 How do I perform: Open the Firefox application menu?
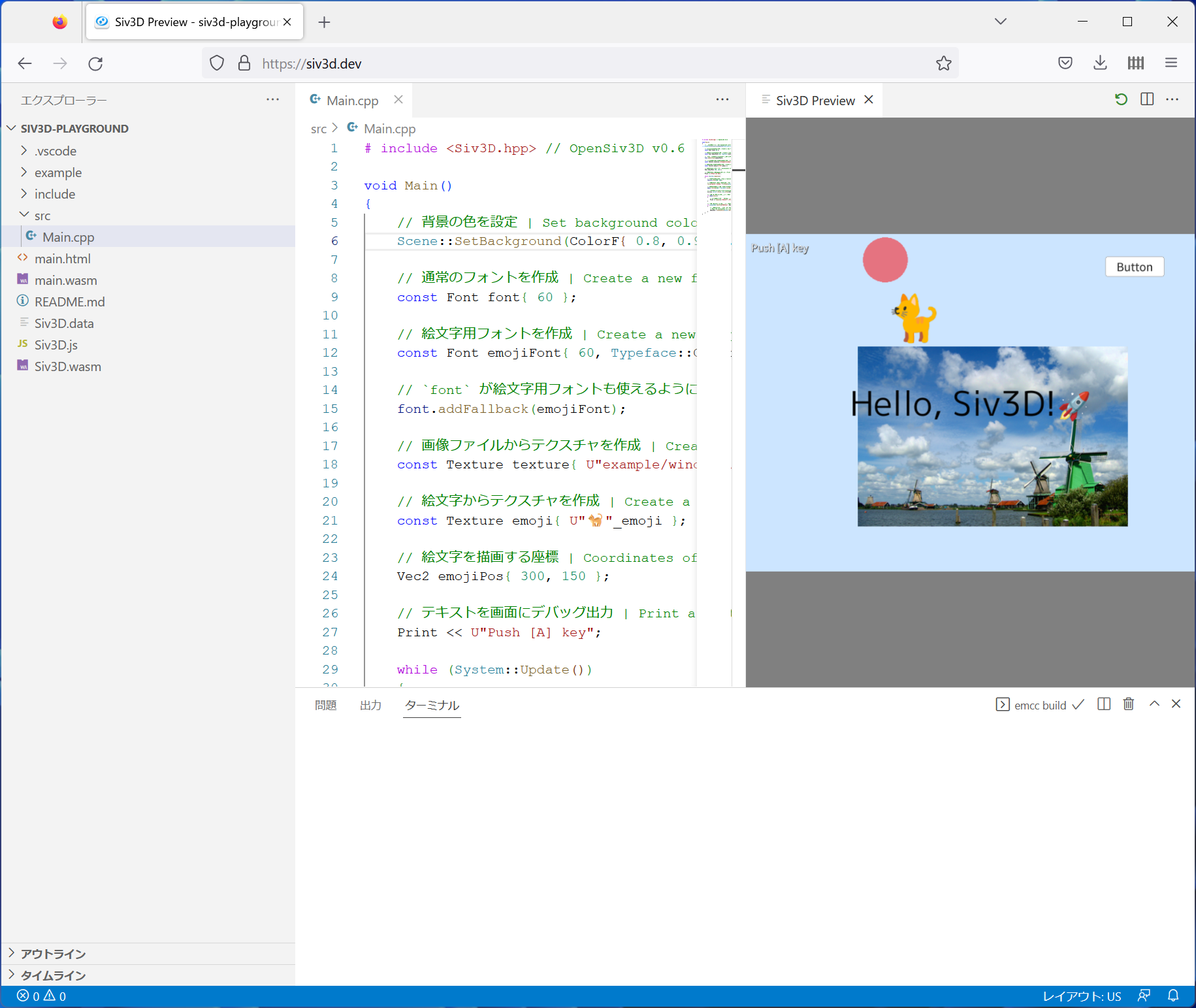(x=1171, y=63)
